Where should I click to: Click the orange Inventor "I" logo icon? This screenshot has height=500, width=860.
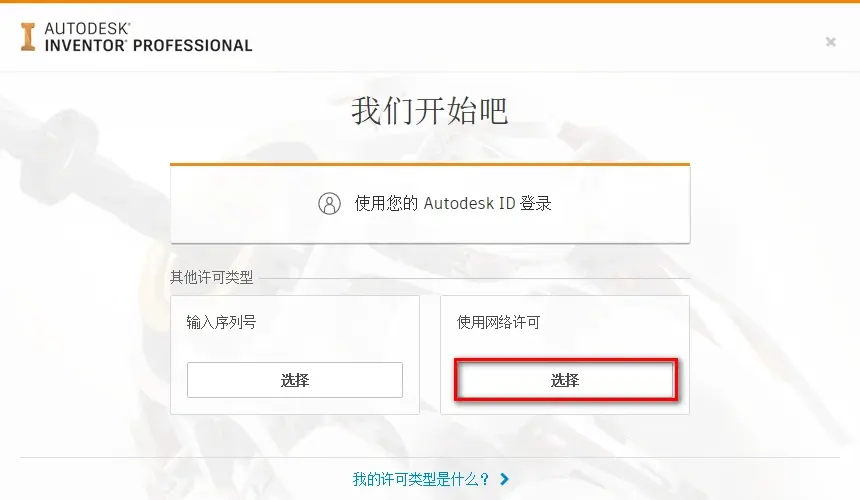[x=28, y=37]
